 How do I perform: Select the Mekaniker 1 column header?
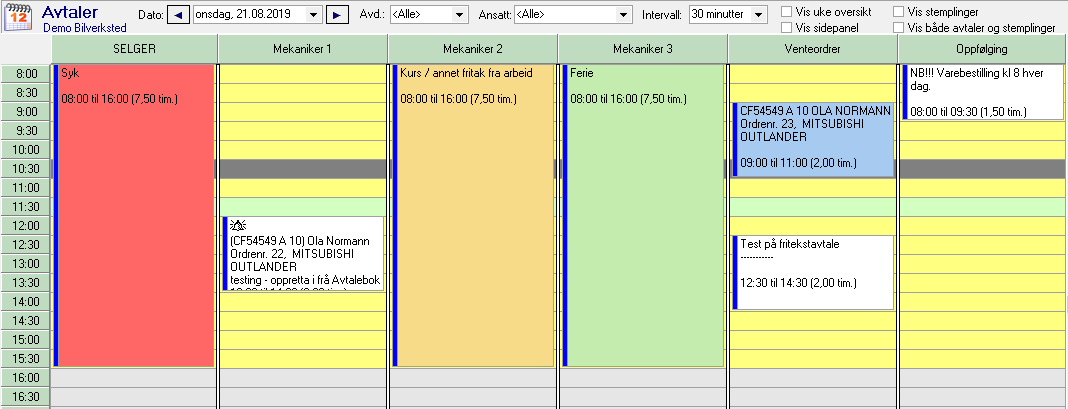[303, 49]
